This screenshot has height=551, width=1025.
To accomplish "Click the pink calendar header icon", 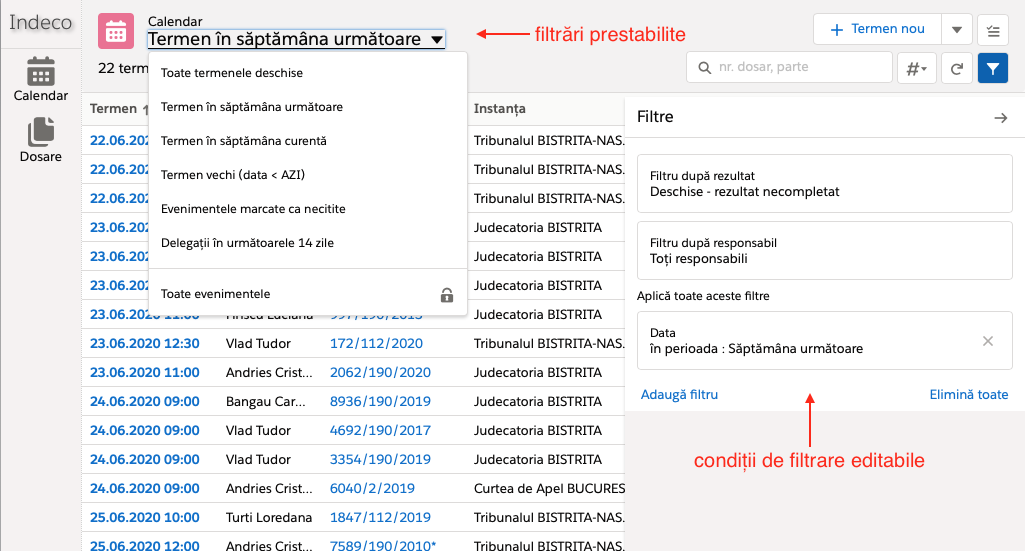I will click(x=116, y=31).
